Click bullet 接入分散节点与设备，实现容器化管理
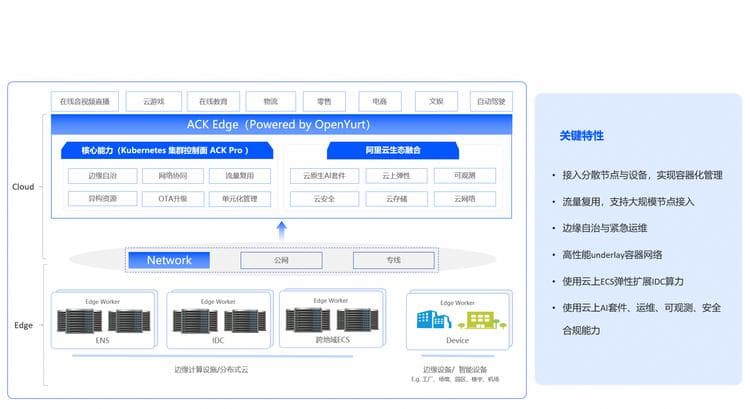Screen dimensions: 750x409 pos(642,175)
